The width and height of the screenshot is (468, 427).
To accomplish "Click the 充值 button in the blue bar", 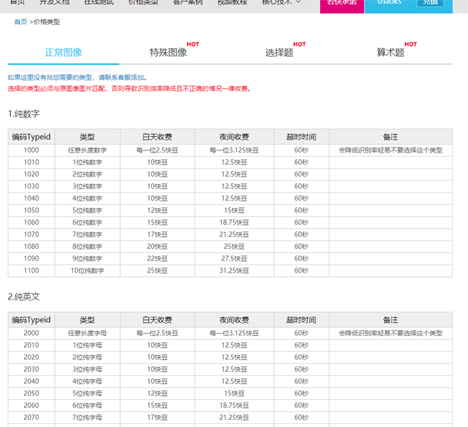I will coord(430,2).
